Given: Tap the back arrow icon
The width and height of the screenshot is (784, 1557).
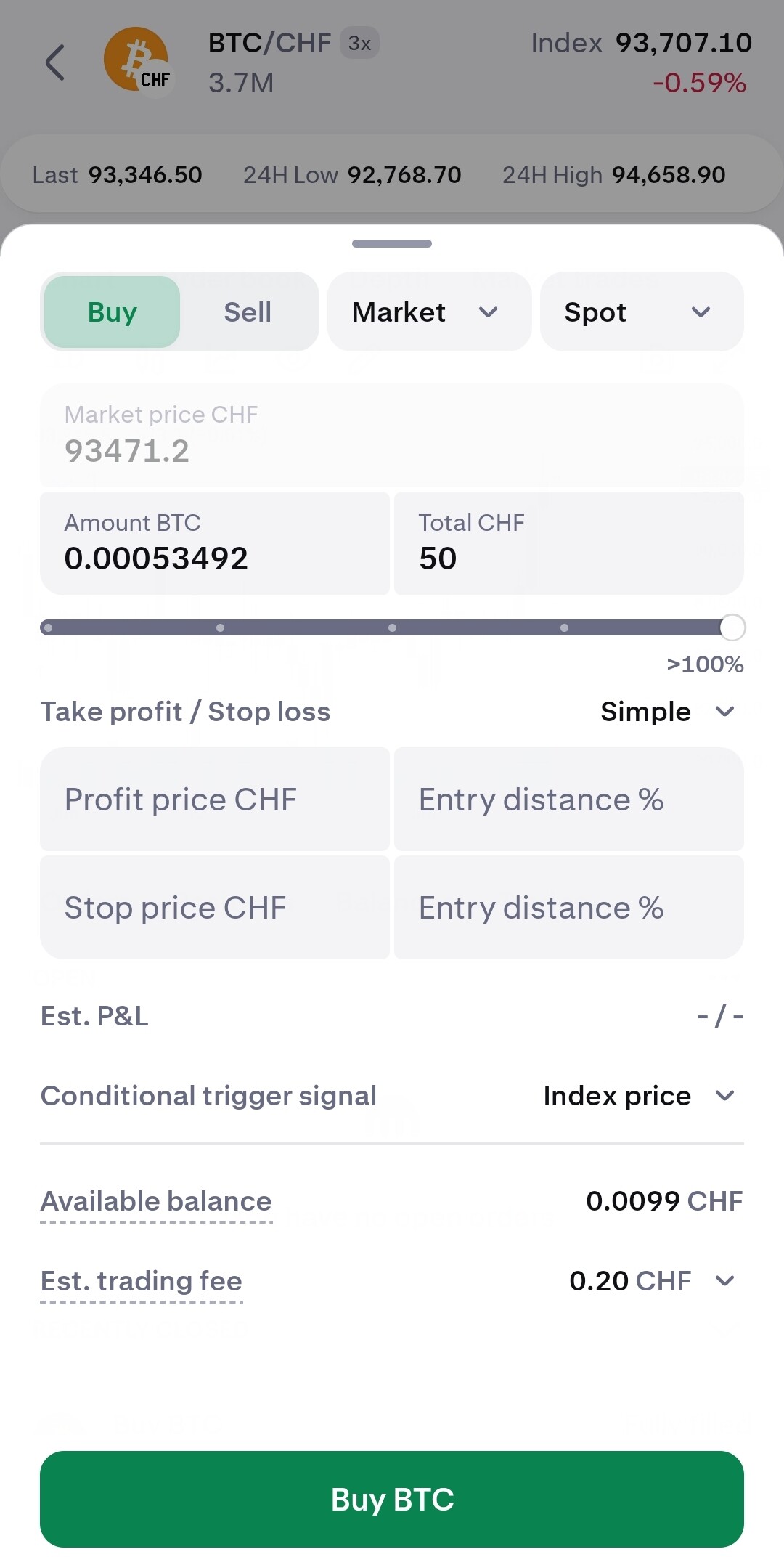Looking at the screenshot, I should (55, 62).
